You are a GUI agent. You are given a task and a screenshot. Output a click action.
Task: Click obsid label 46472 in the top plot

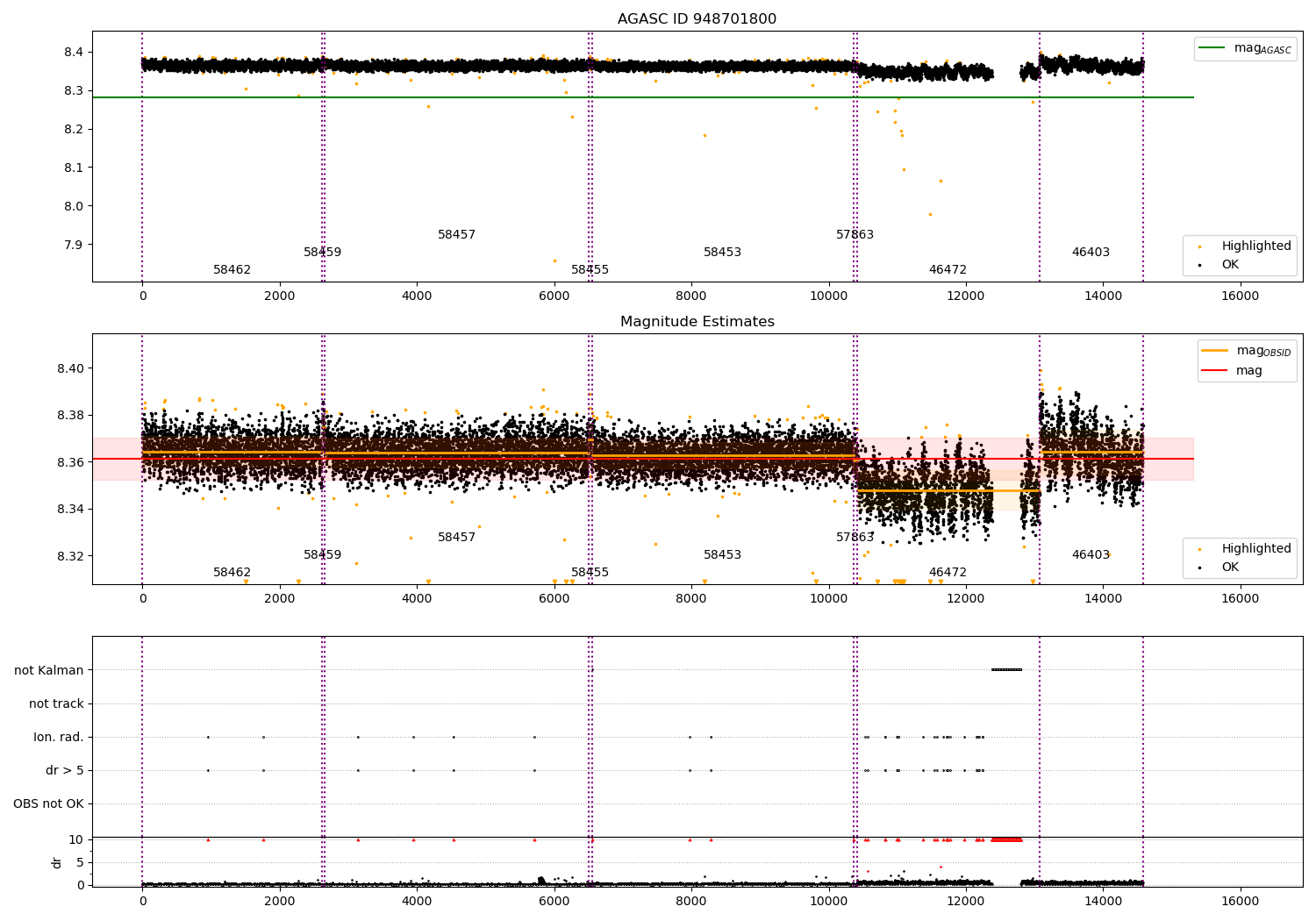point(948,270)
